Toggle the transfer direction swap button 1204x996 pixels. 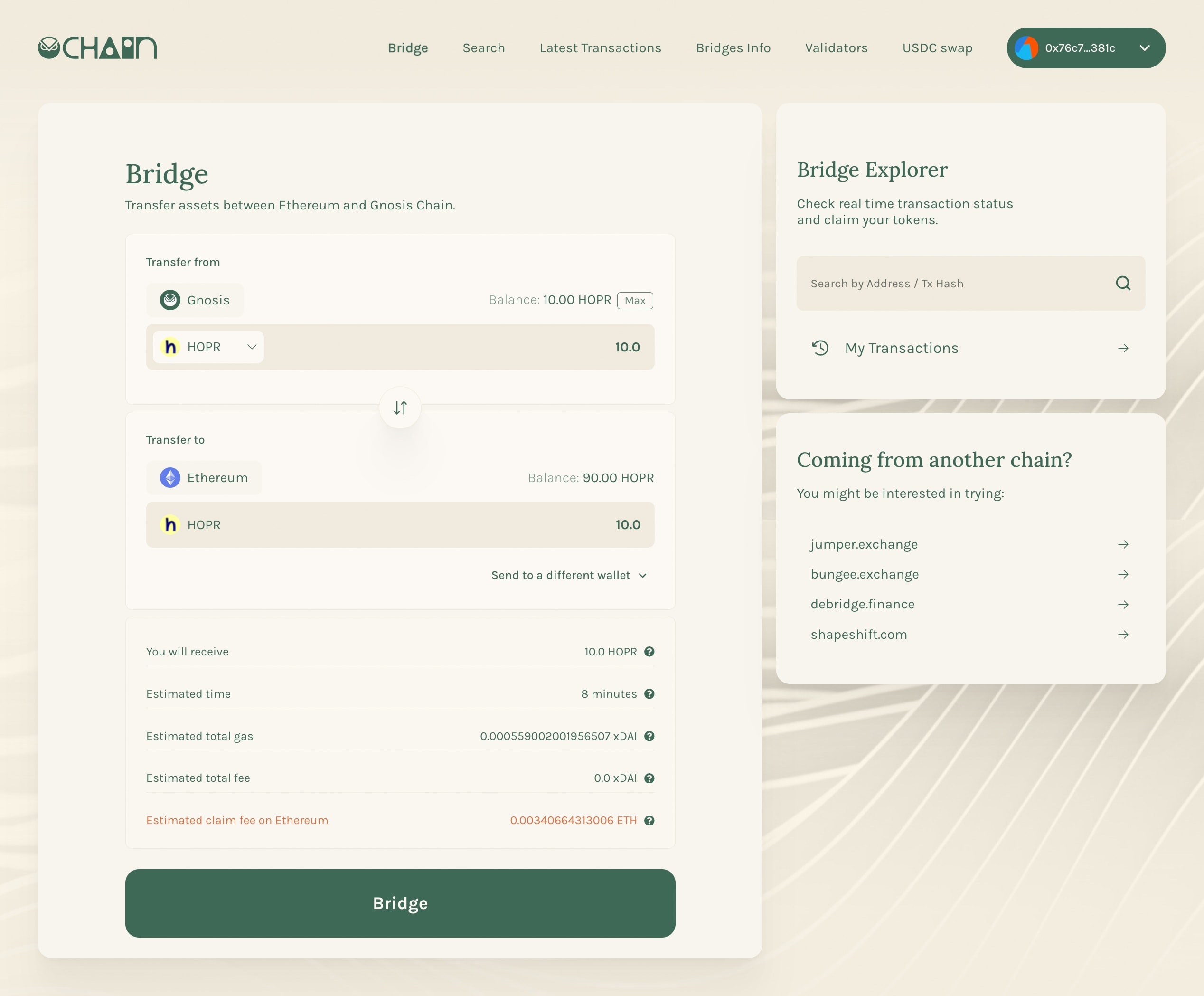click(400, 407)
